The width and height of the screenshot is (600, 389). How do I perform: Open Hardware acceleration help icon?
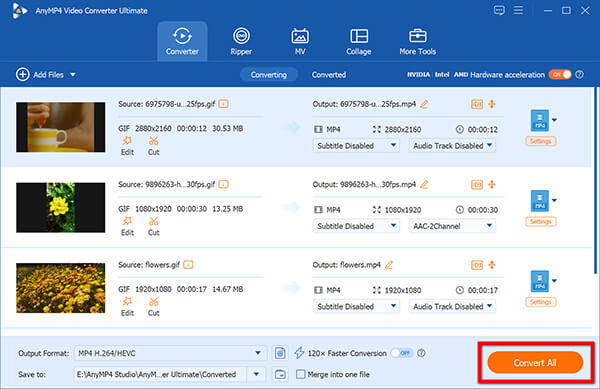[580, 75]
